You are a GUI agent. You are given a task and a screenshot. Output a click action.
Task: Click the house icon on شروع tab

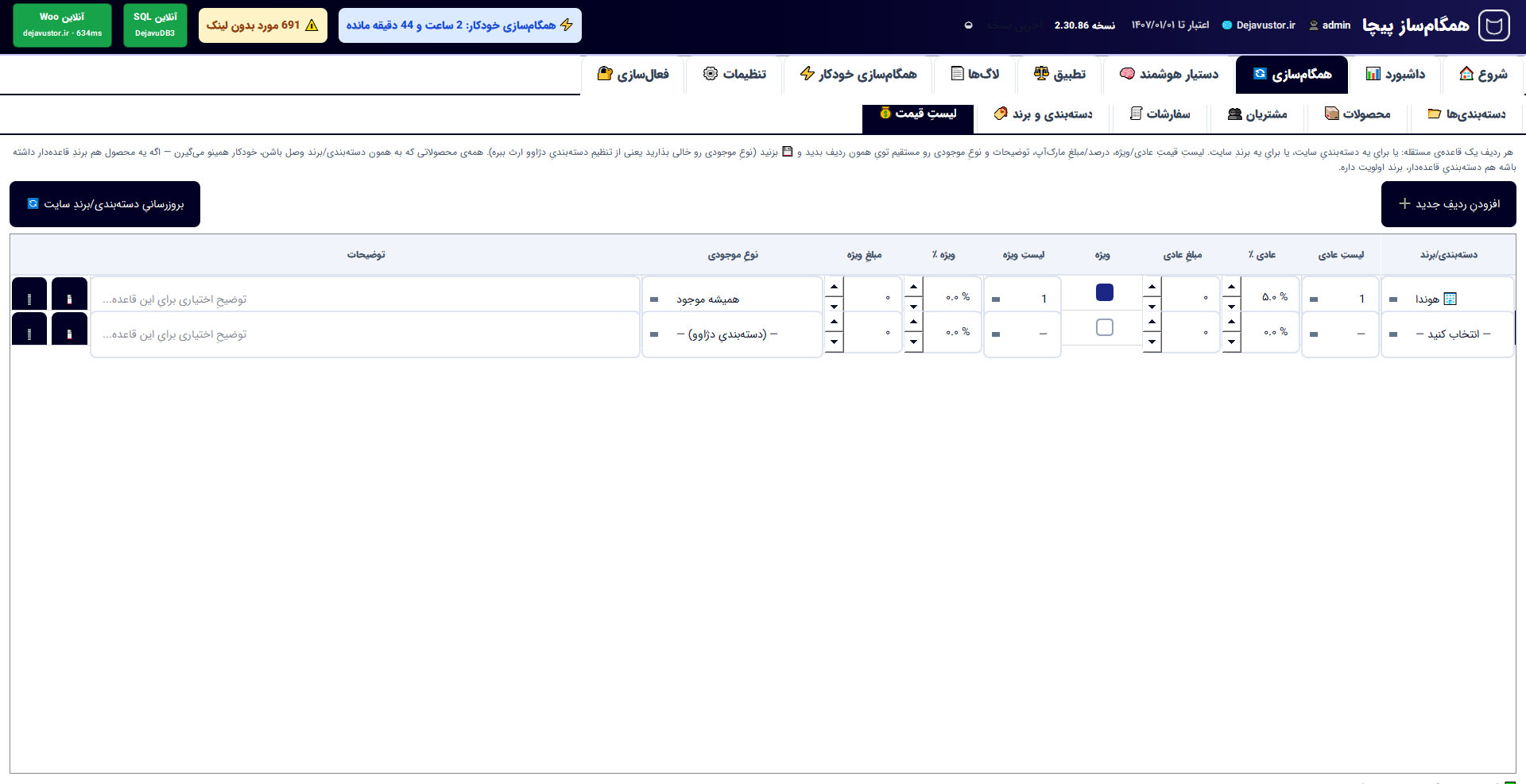click(1466, 74)
